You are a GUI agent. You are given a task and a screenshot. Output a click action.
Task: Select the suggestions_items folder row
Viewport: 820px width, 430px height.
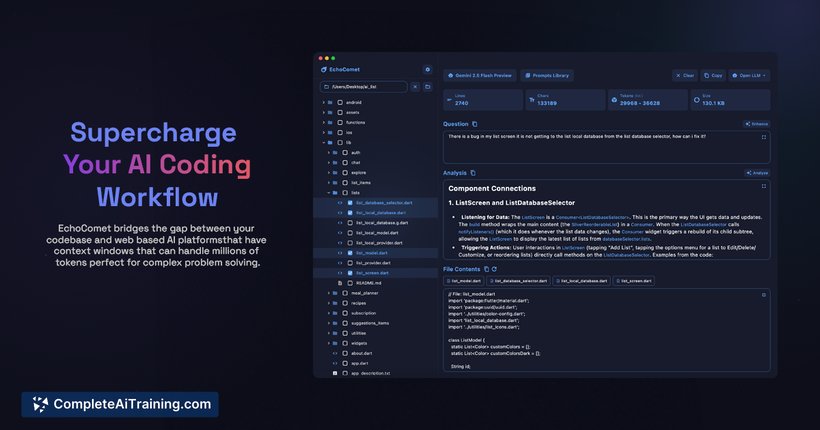[375, 323]
